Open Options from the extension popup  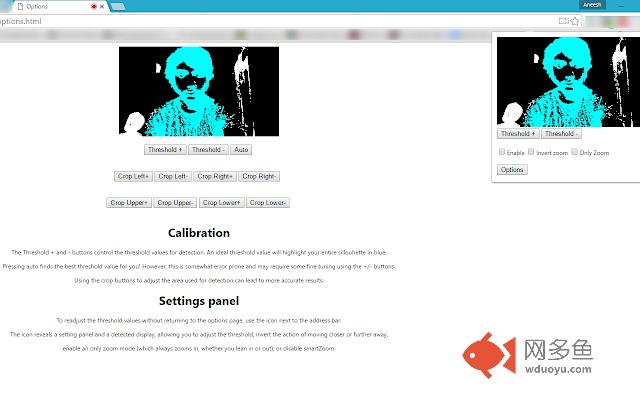point(512,170)
